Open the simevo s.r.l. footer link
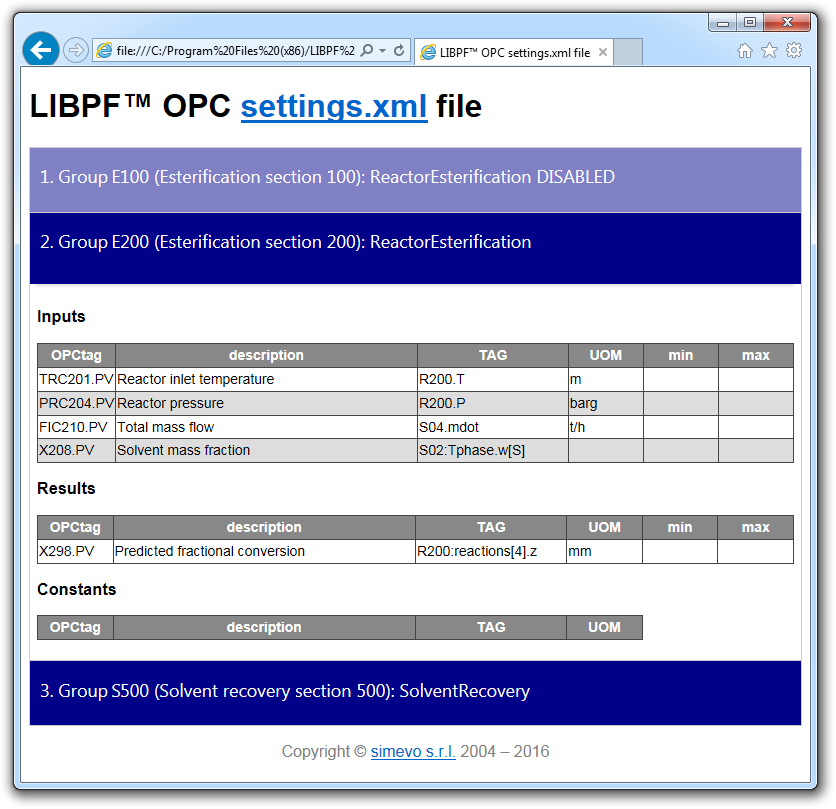836x809 pixels. click(x=413, y=752)
